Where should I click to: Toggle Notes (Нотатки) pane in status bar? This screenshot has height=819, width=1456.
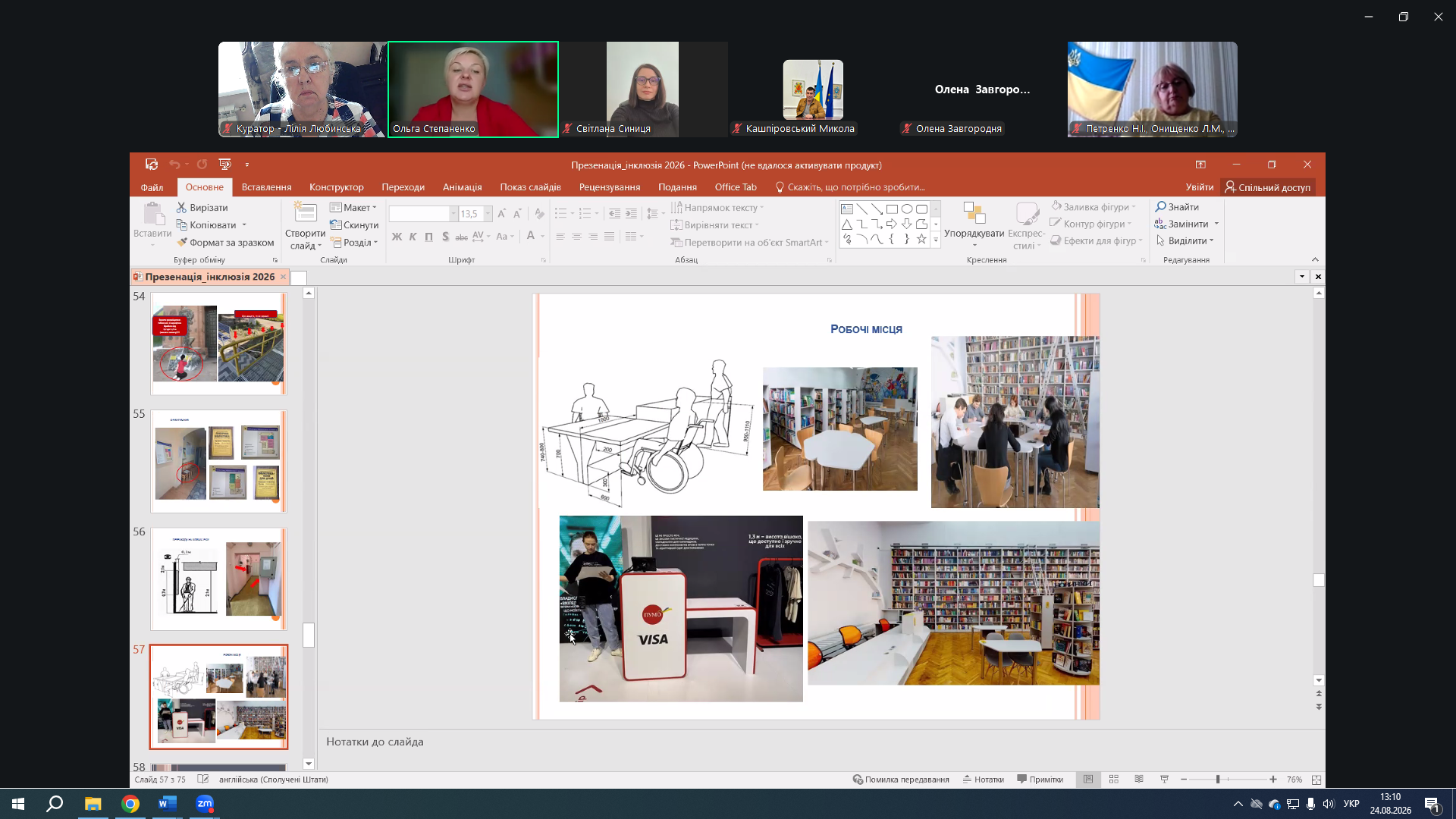tap(984, 780)
